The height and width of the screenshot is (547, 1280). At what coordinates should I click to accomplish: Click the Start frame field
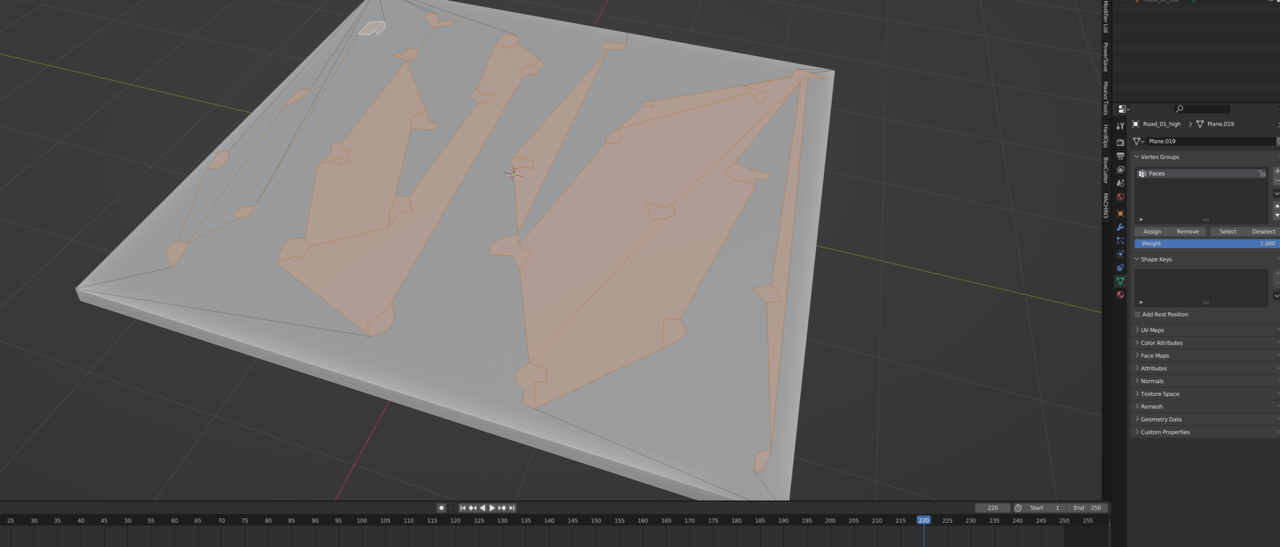(x=1046, y=508)
